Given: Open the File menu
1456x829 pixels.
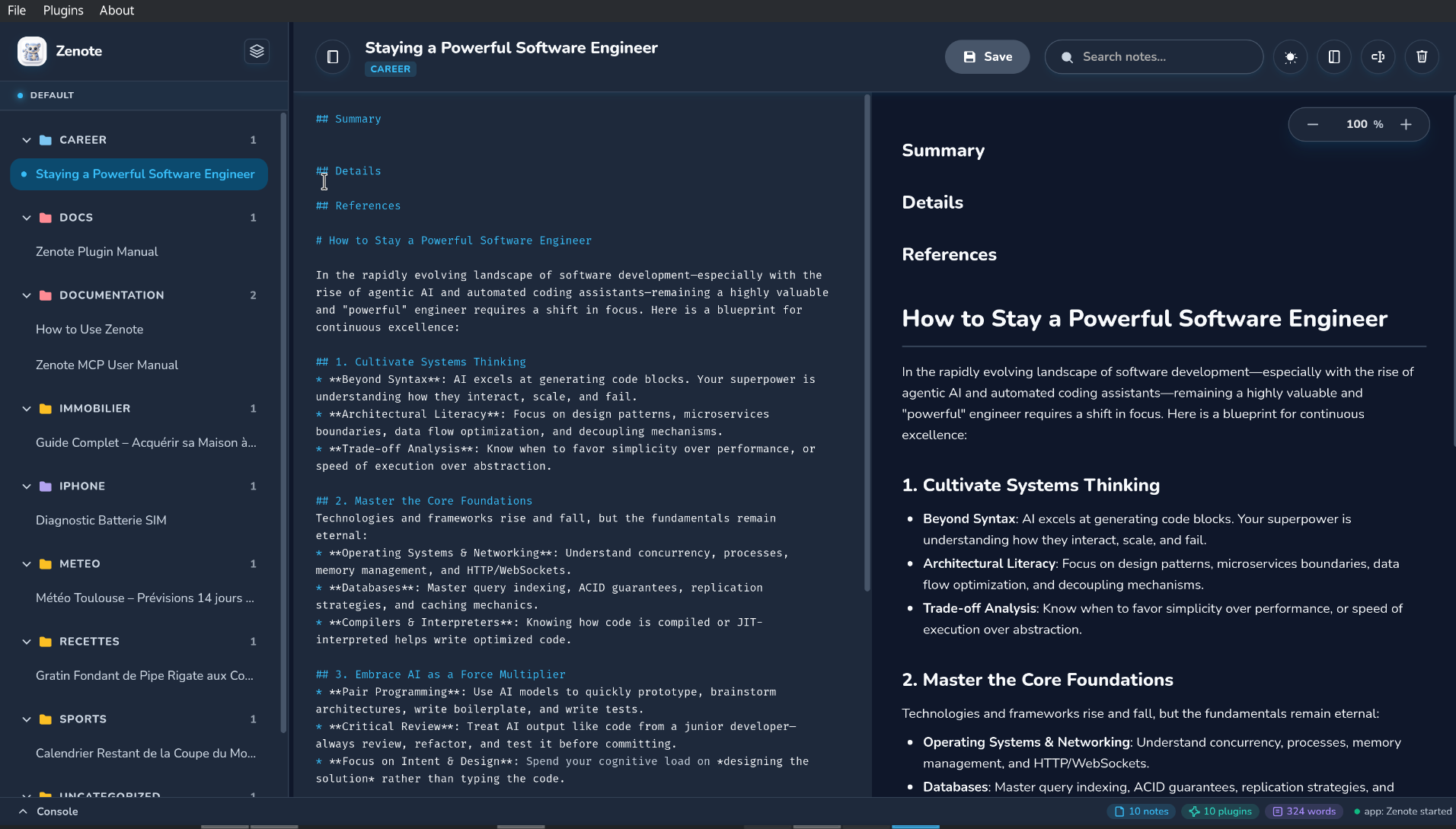Looking at the screenshot, I should coord(17,11).
